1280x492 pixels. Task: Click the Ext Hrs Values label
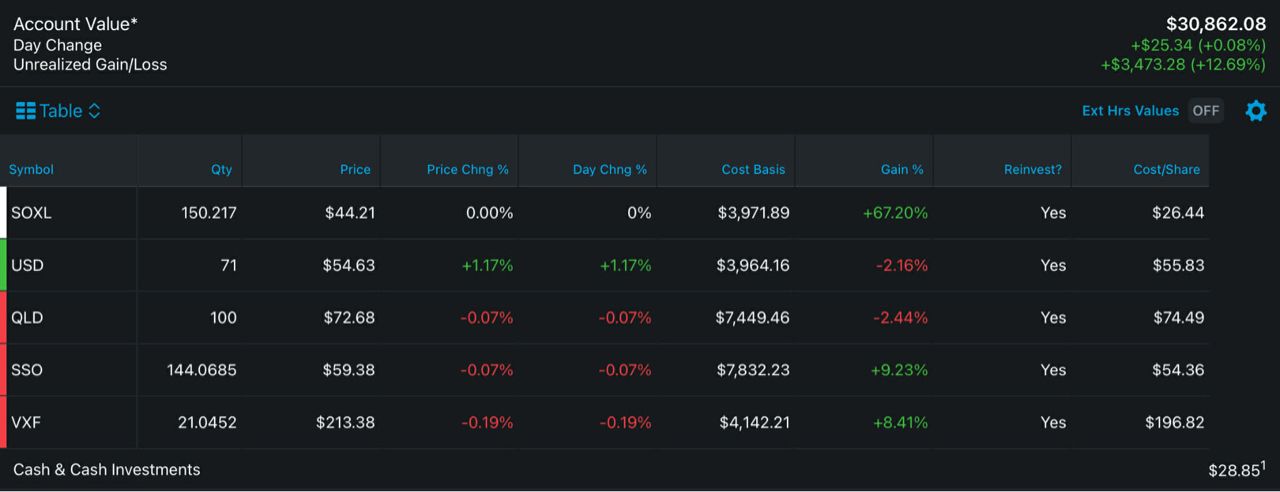(1130, 111)
